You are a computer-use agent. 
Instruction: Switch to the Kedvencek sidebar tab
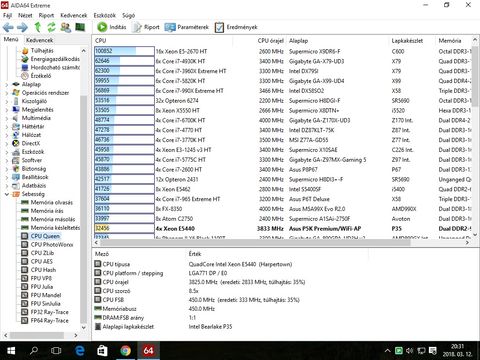click(39, 40)
